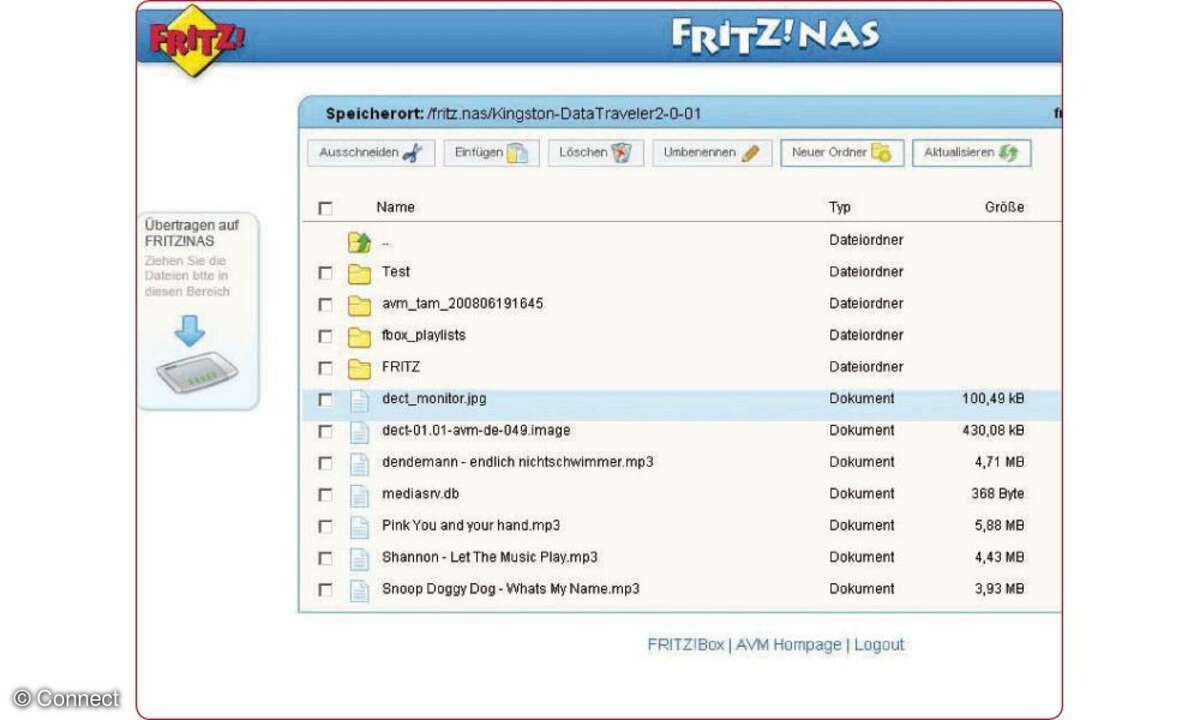Check the box for fbox_playlists
The height and width of the screenshot is (720, 1200).
(x=325, y=336)
